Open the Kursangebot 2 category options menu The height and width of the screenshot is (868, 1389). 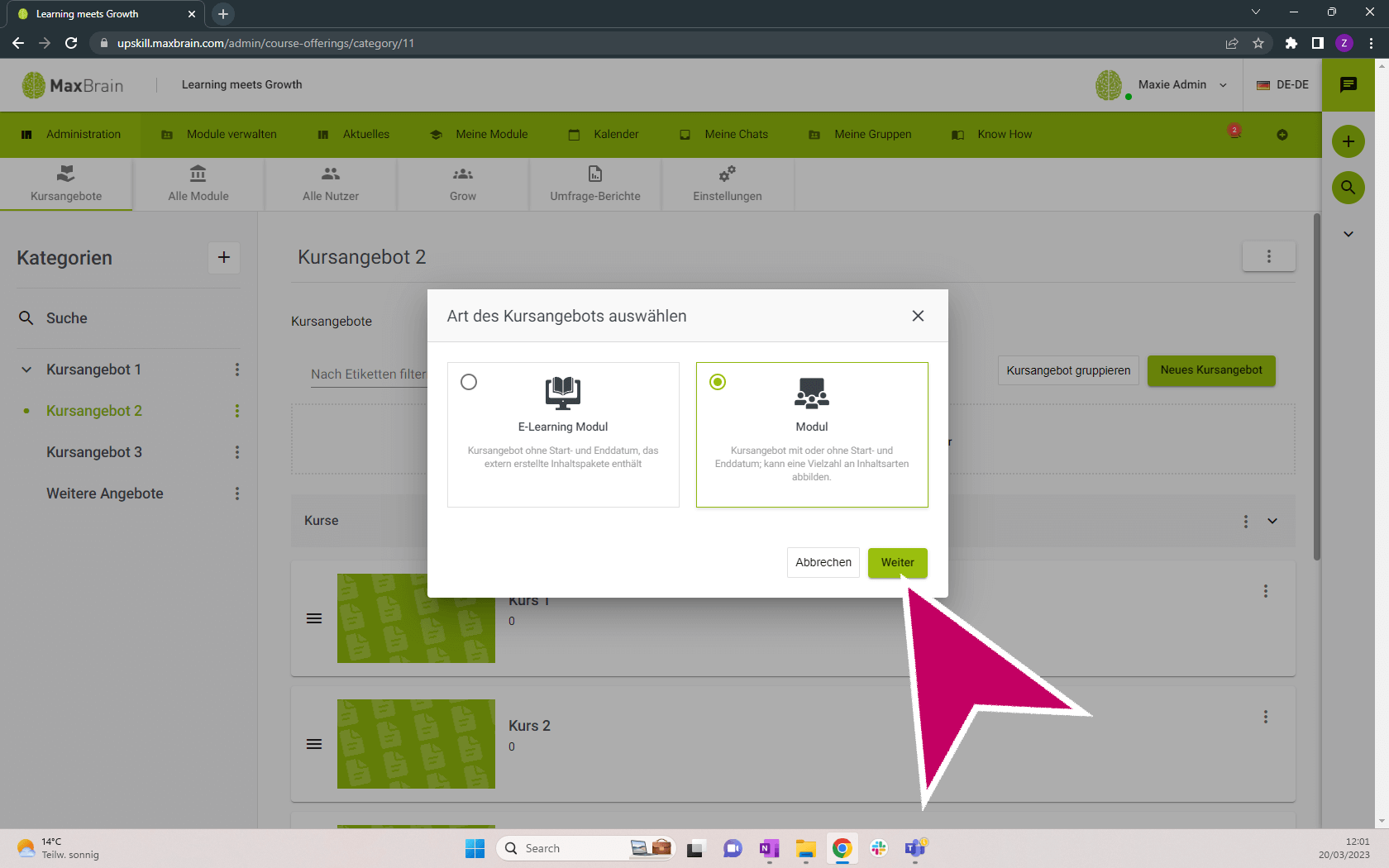pyautogui.click(x=237, y=411)
